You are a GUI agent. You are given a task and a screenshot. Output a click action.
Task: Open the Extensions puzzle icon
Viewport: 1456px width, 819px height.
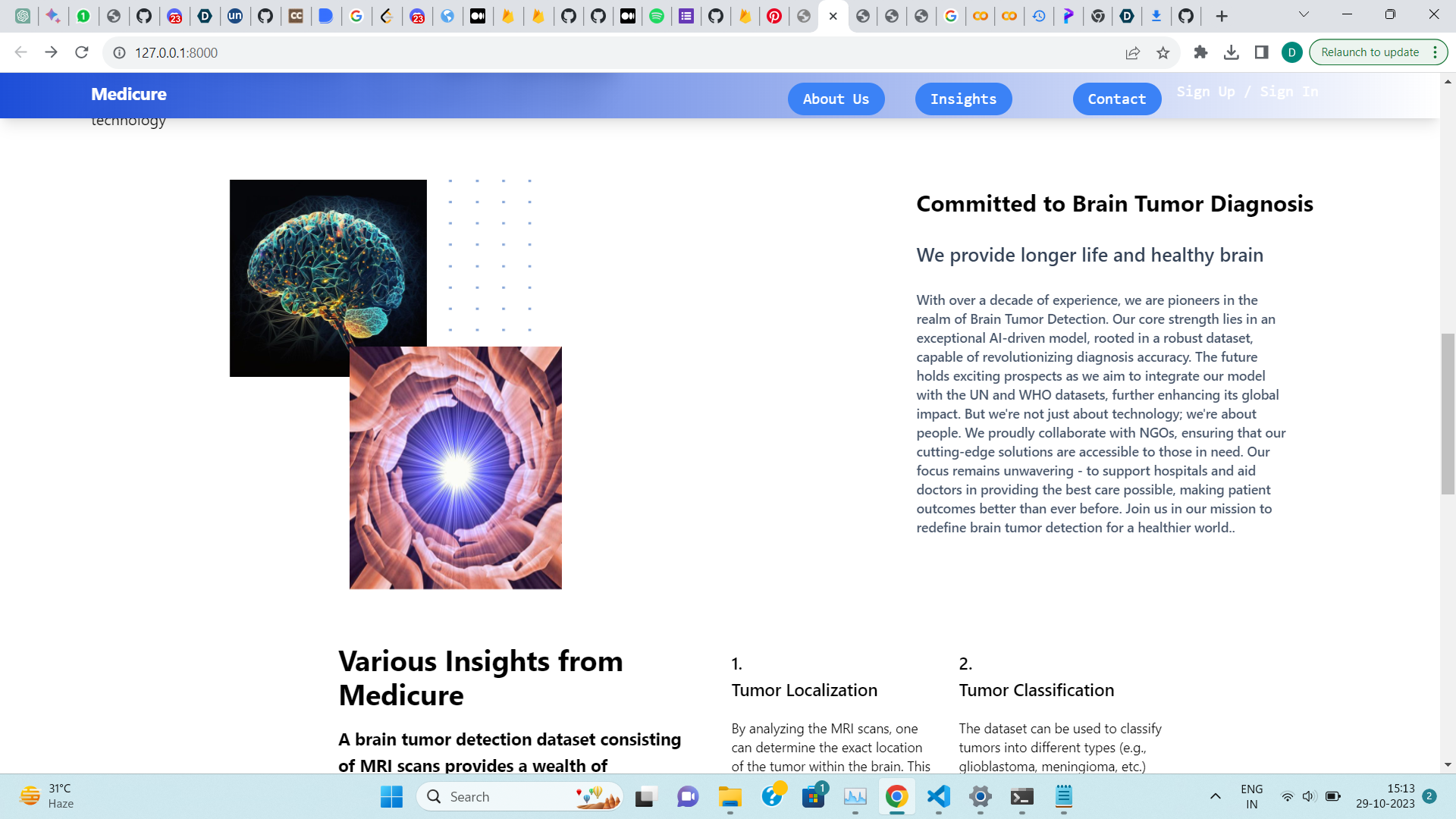pos(1200,52)
